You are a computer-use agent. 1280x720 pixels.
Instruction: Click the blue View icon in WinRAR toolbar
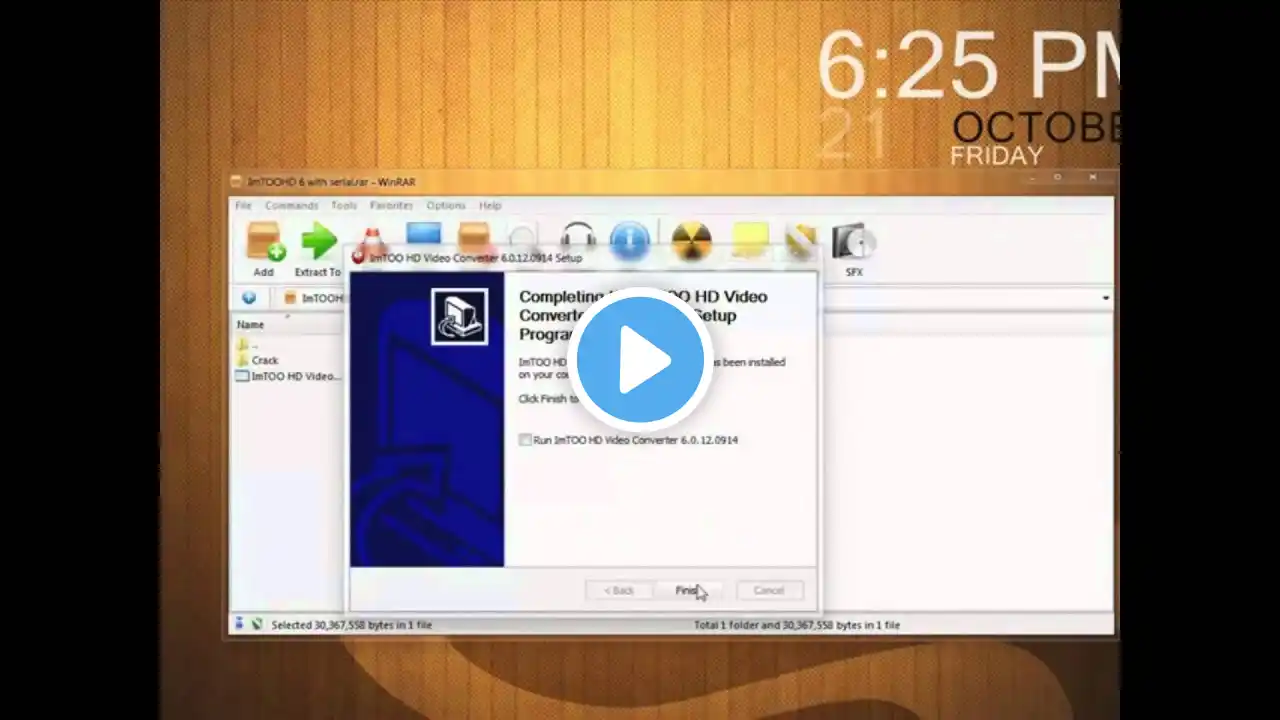pyautogui.click(x=423, y=236)
